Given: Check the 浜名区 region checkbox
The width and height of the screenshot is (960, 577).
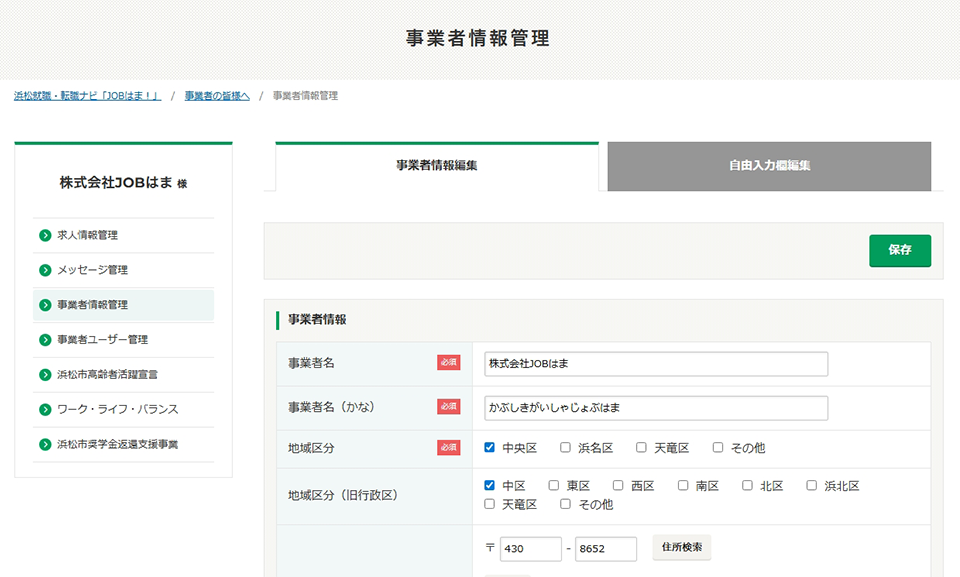Looking at the screenshot, I should pyautogui.click(x=566, y=448).
